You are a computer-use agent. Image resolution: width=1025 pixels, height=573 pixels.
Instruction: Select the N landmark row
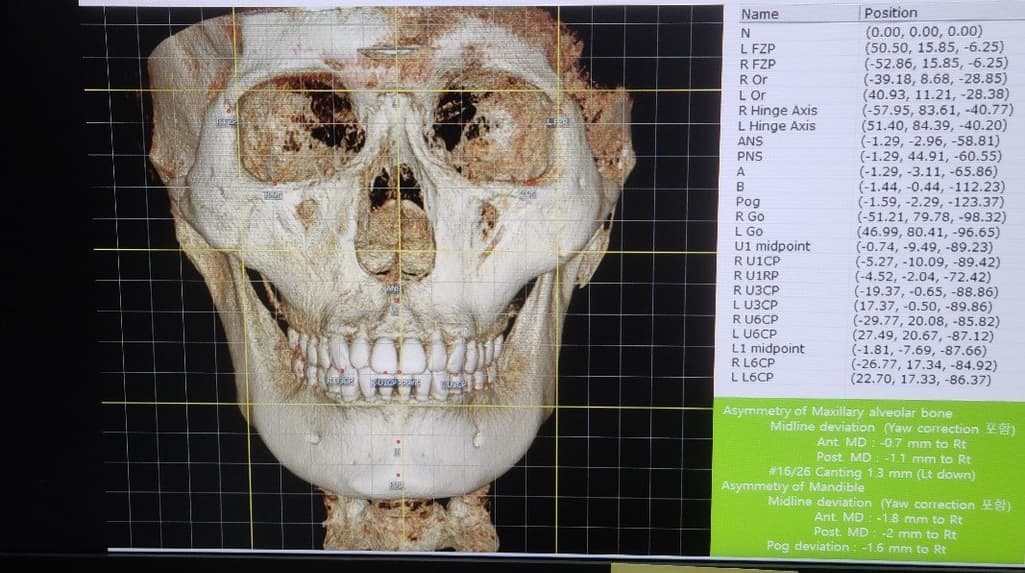[745, 33]
